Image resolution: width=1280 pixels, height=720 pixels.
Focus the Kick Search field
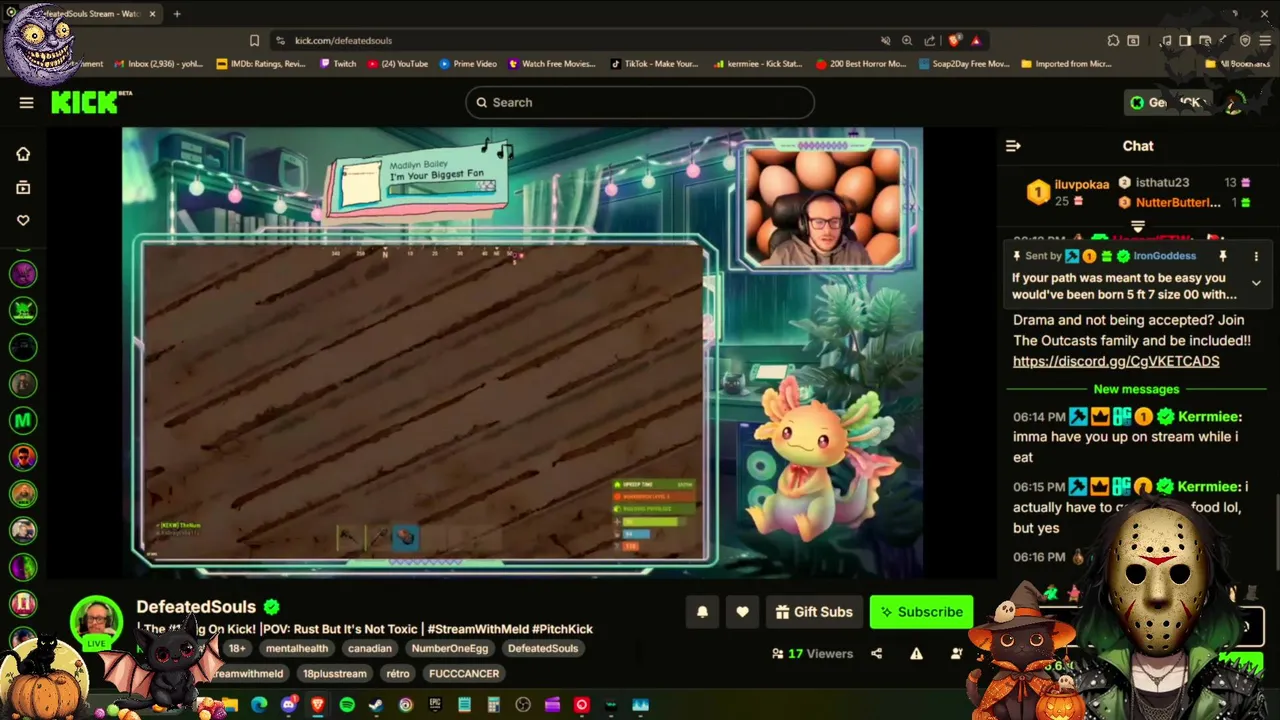pos(640,102)
